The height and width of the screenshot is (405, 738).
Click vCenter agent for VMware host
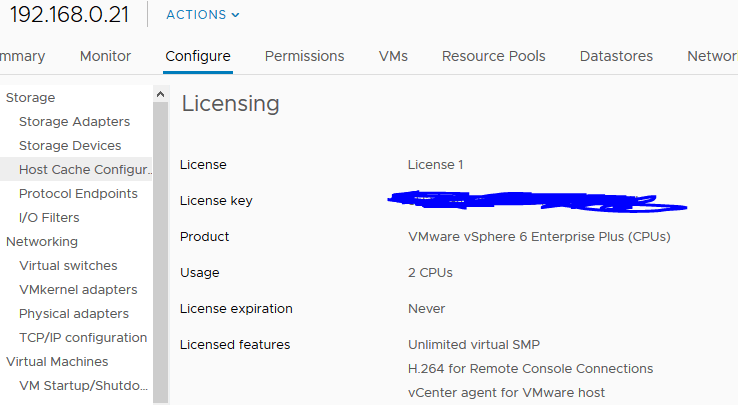tap(506, 393)
